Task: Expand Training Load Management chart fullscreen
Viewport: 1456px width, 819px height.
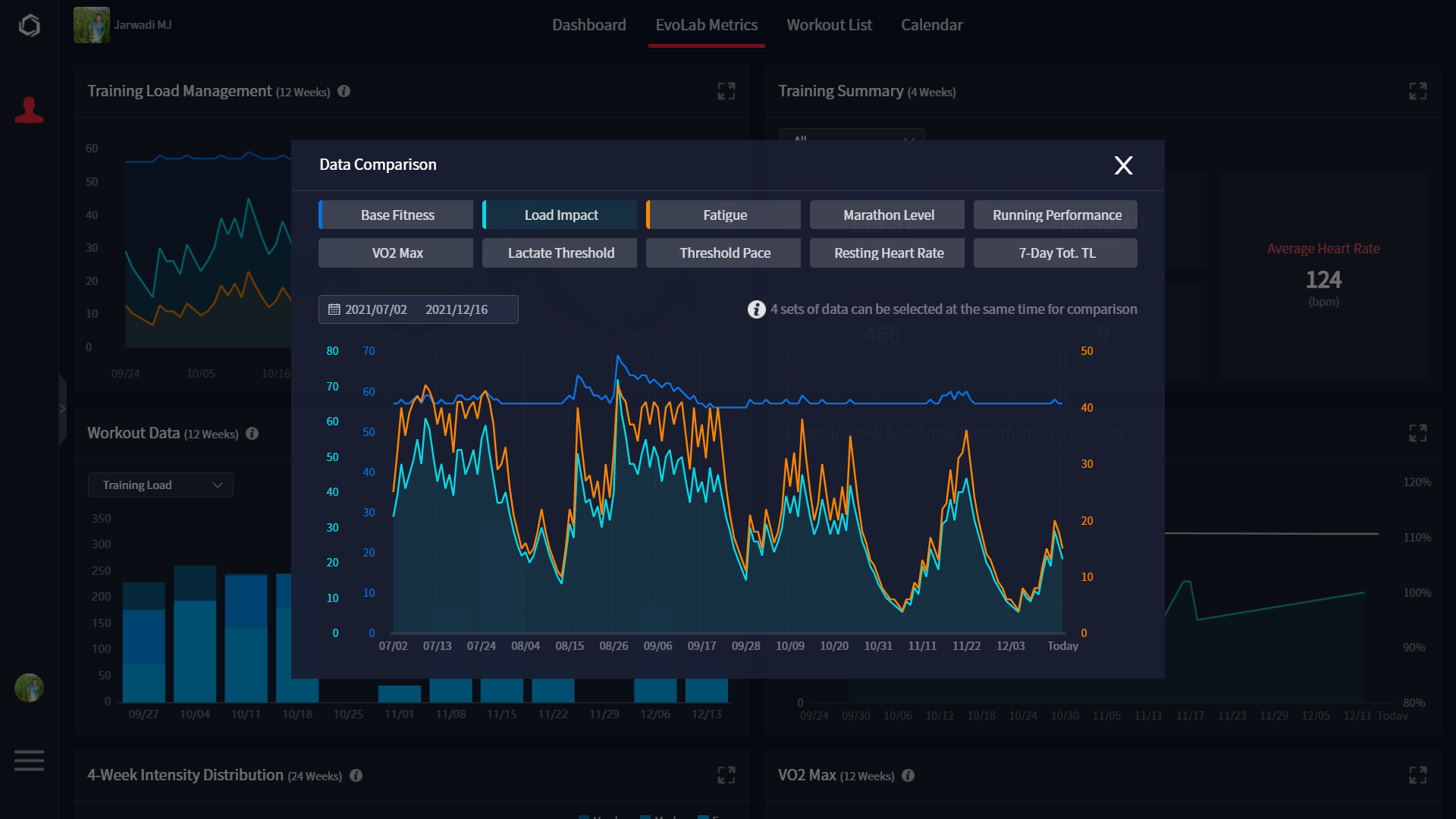Action: point(726,91)
